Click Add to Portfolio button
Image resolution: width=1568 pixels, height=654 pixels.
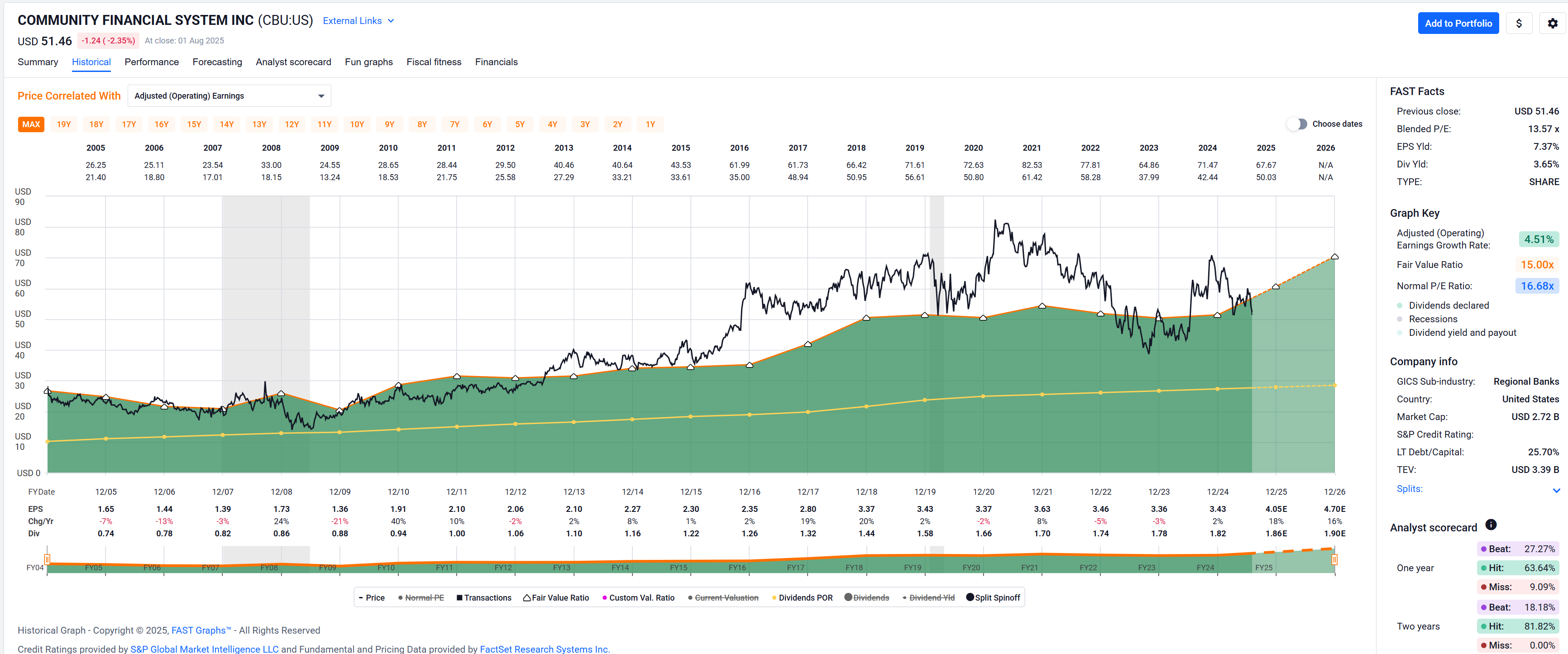[1458, 23]
